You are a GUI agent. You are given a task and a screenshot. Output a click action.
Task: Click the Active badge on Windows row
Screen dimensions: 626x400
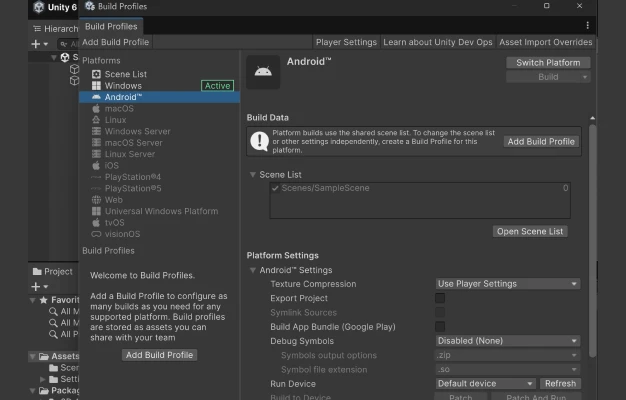pyautogui.click(x=217, y=86)
